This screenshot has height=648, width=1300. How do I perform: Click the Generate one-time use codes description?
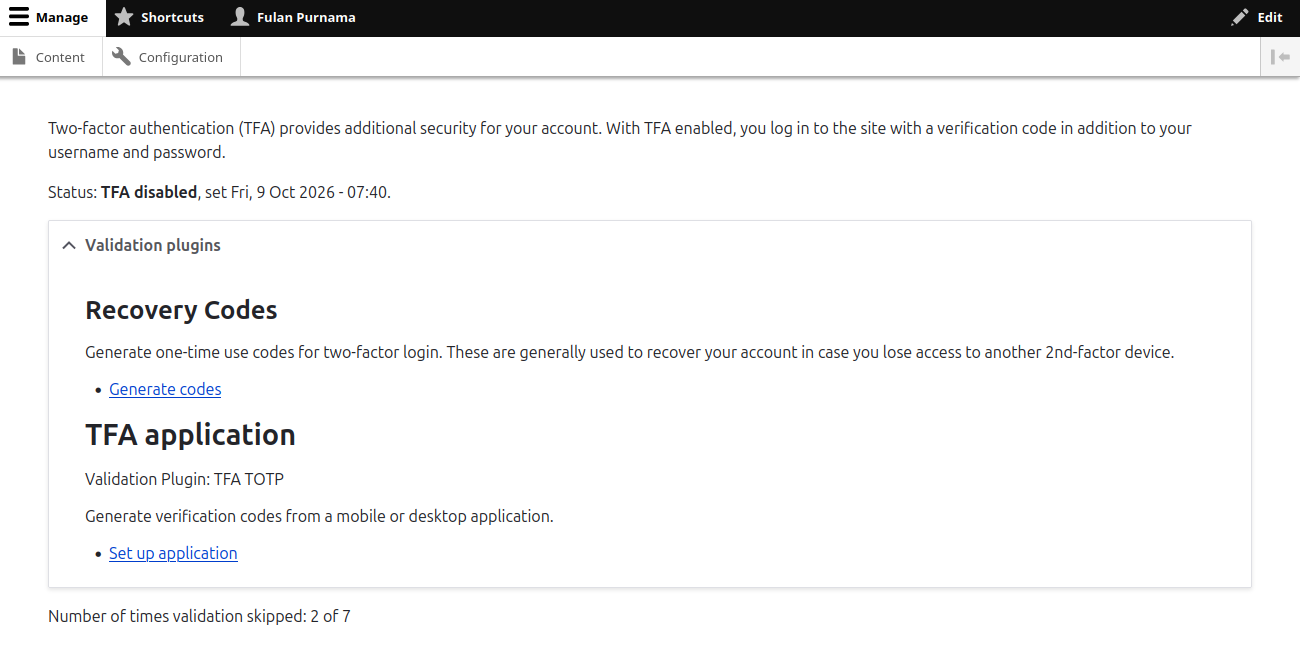click(x=629, y=352)
